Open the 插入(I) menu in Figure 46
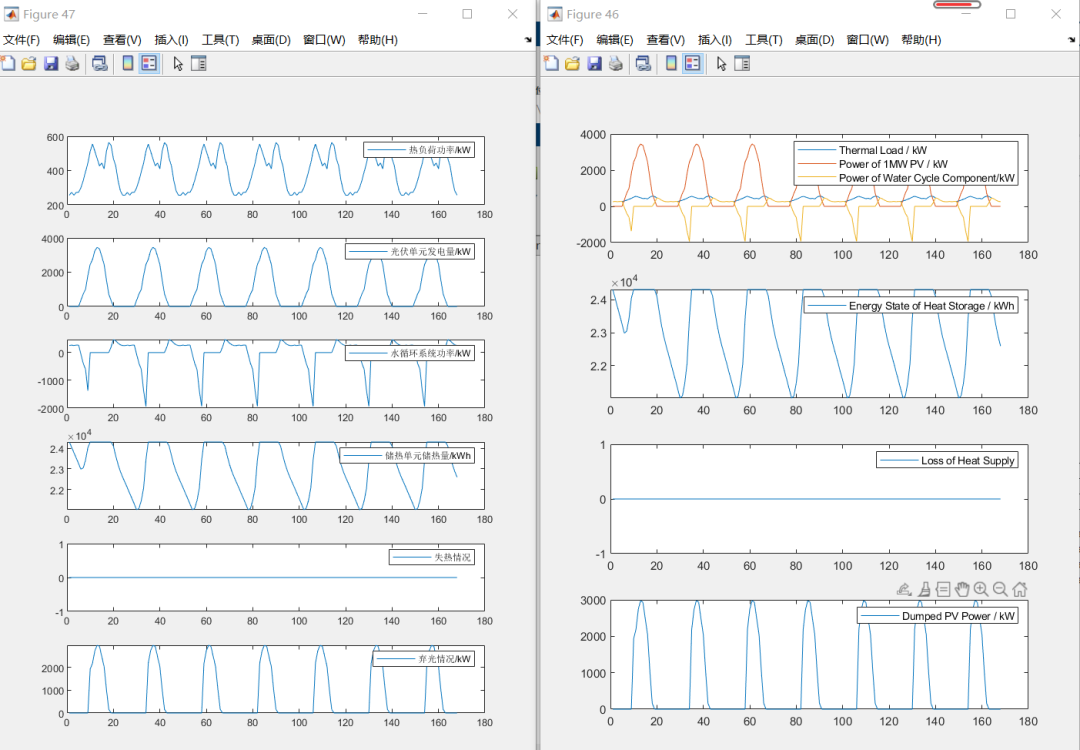 tap(715, 40)
